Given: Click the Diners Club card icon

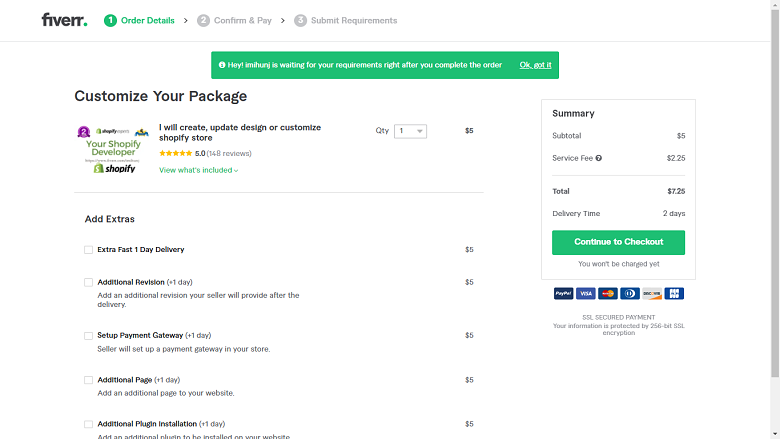Looking at the screenshot, I should [629, 293].
